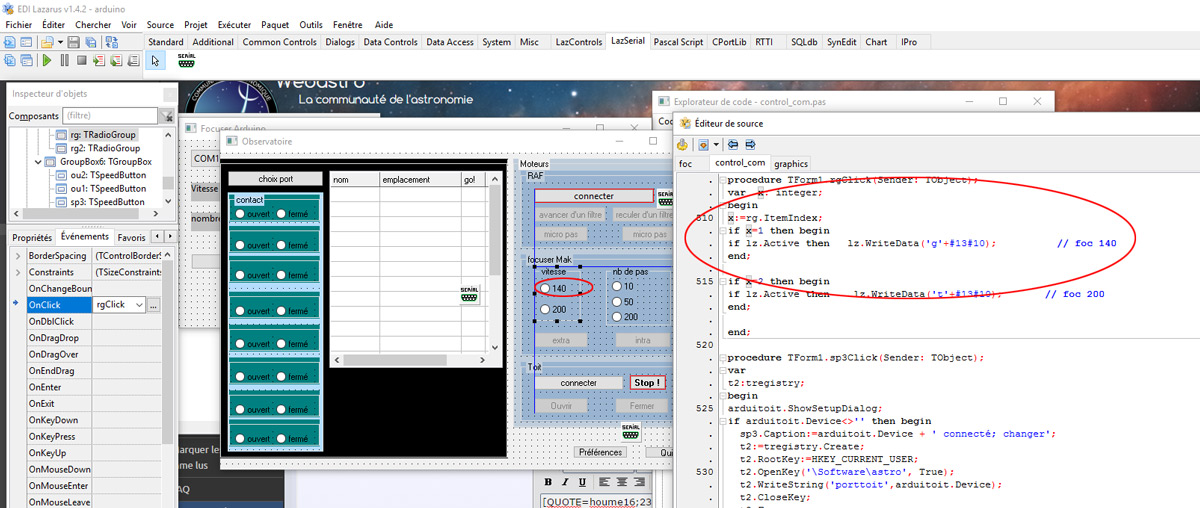The image size is (1200, 508).
Task: Click the Save All toolbar icon
Action: pyautogui.click(x=90, y=42)
